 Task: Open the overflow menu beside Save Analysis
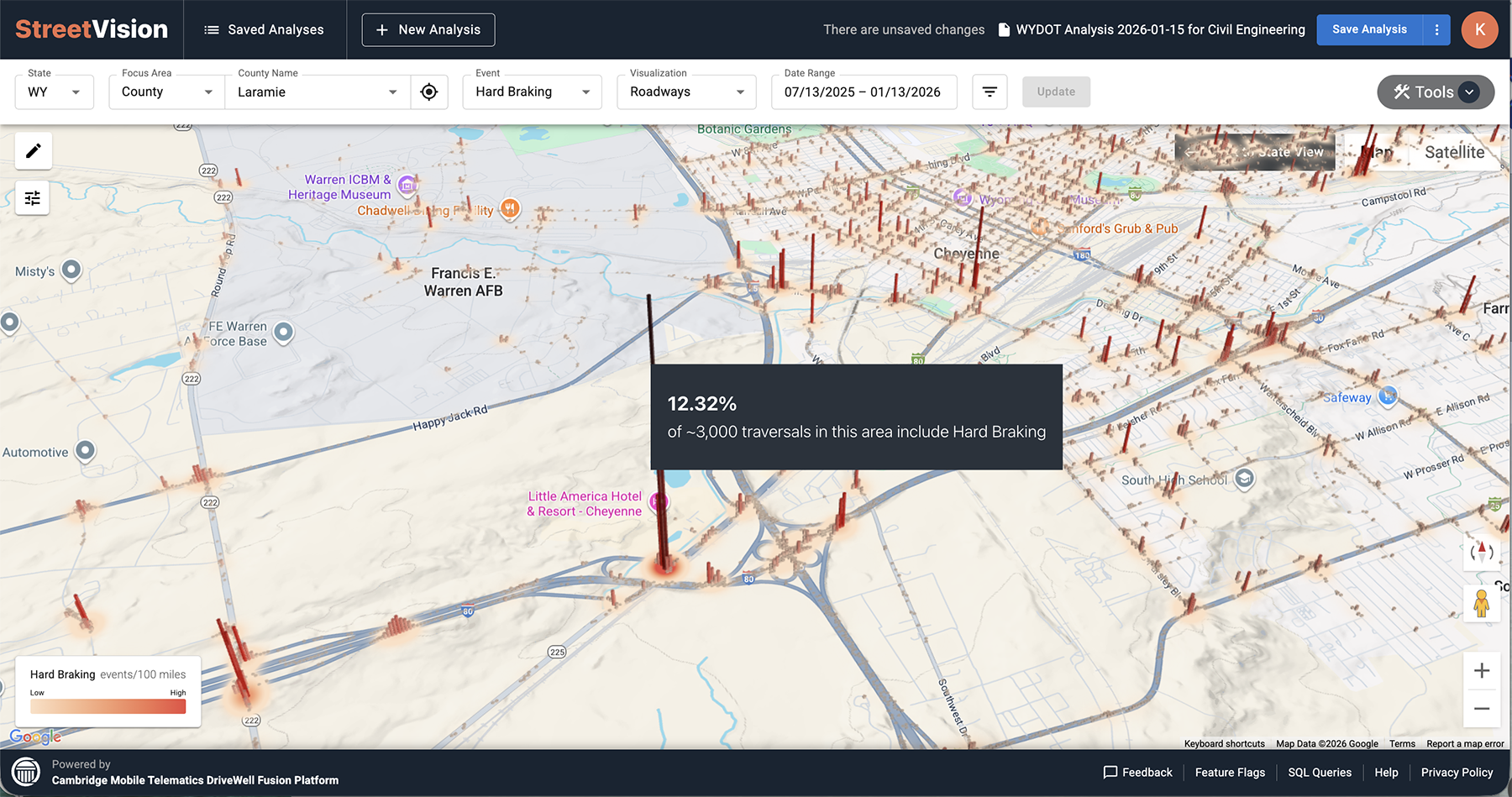coord(1437,29)
